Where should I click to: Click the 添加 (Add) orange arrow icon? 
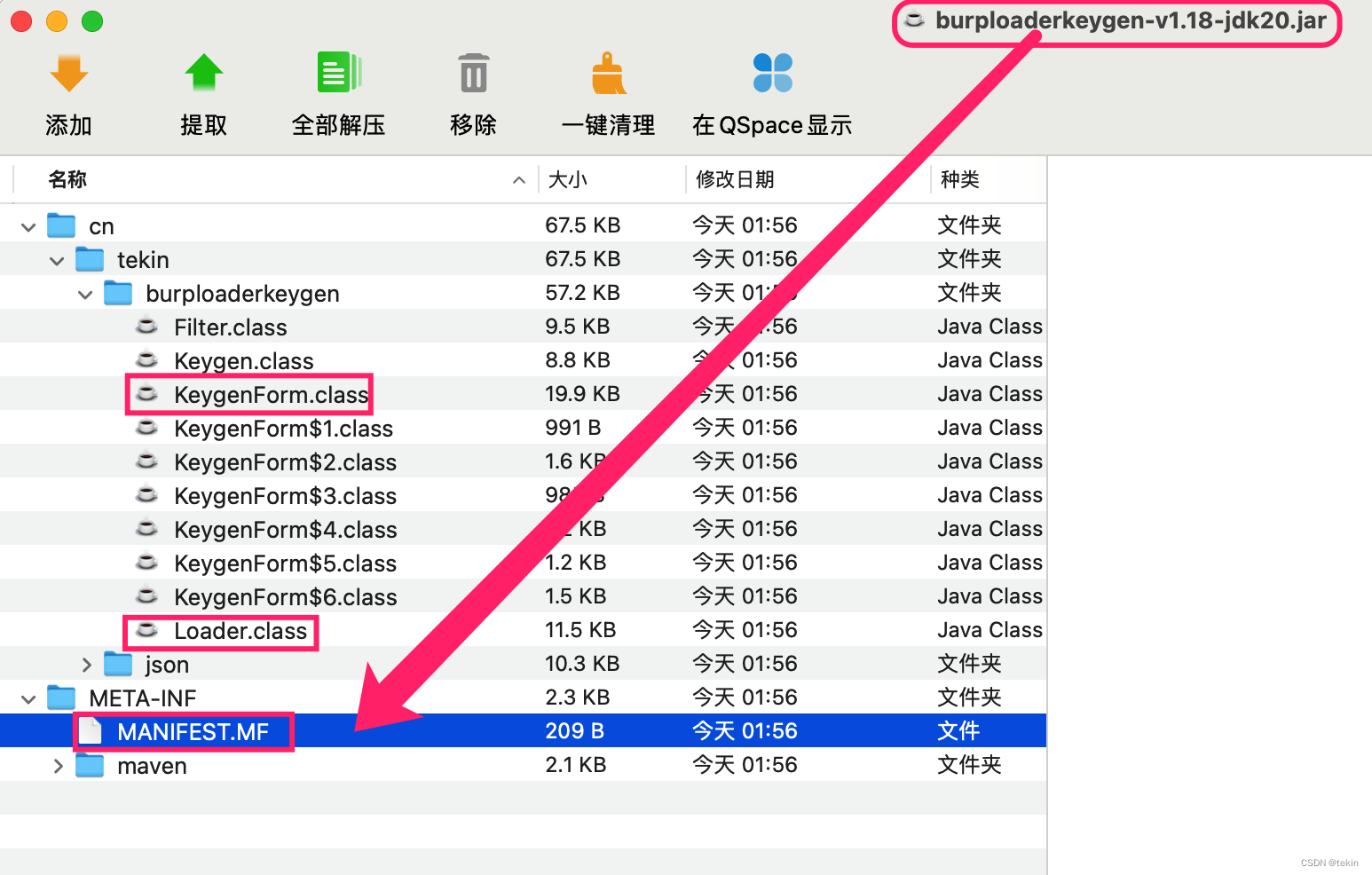pos(69,73)
